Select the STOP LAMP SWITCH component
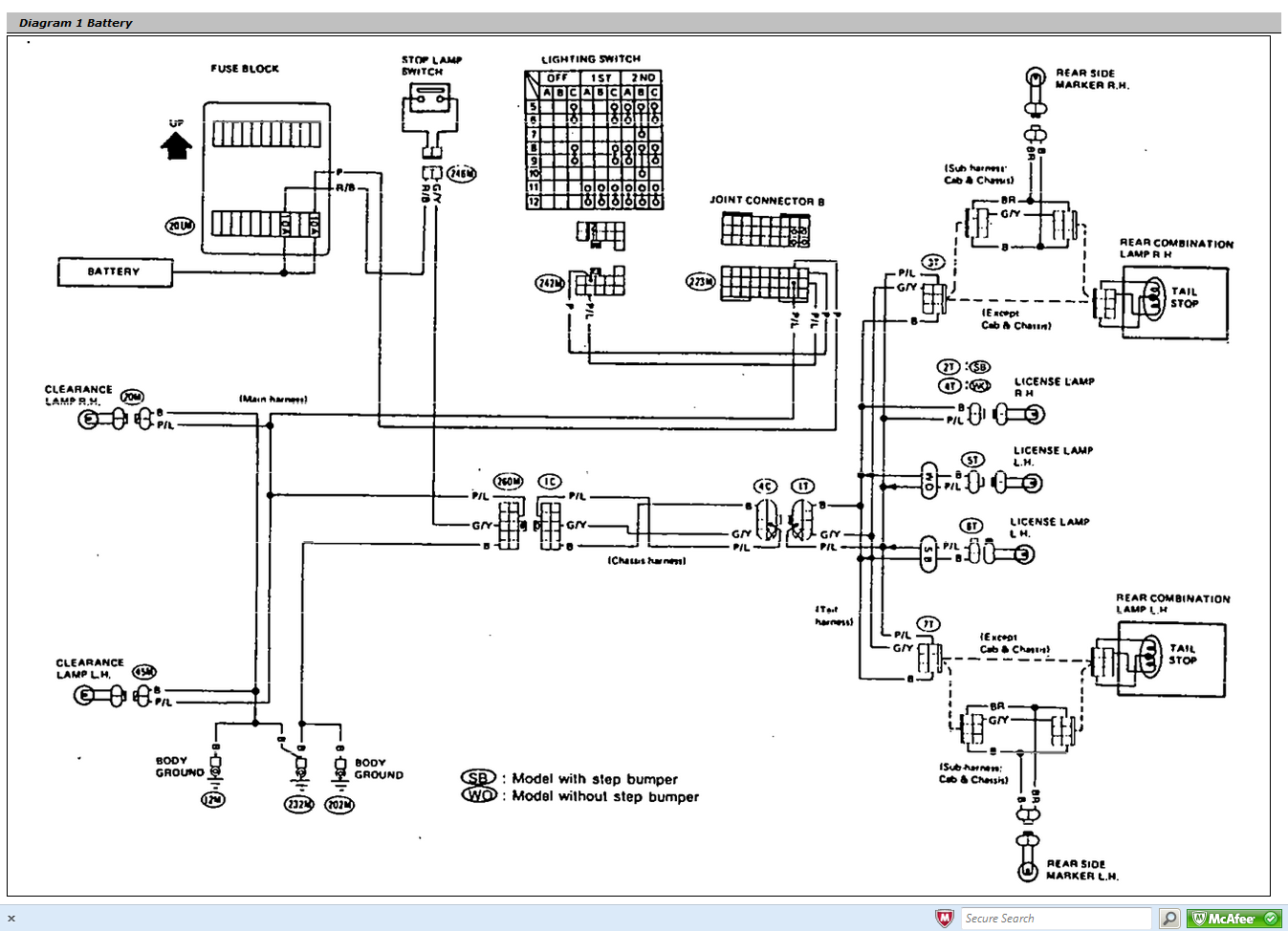The height and width of the screenshot is (931, 1288). coord(429,105)
